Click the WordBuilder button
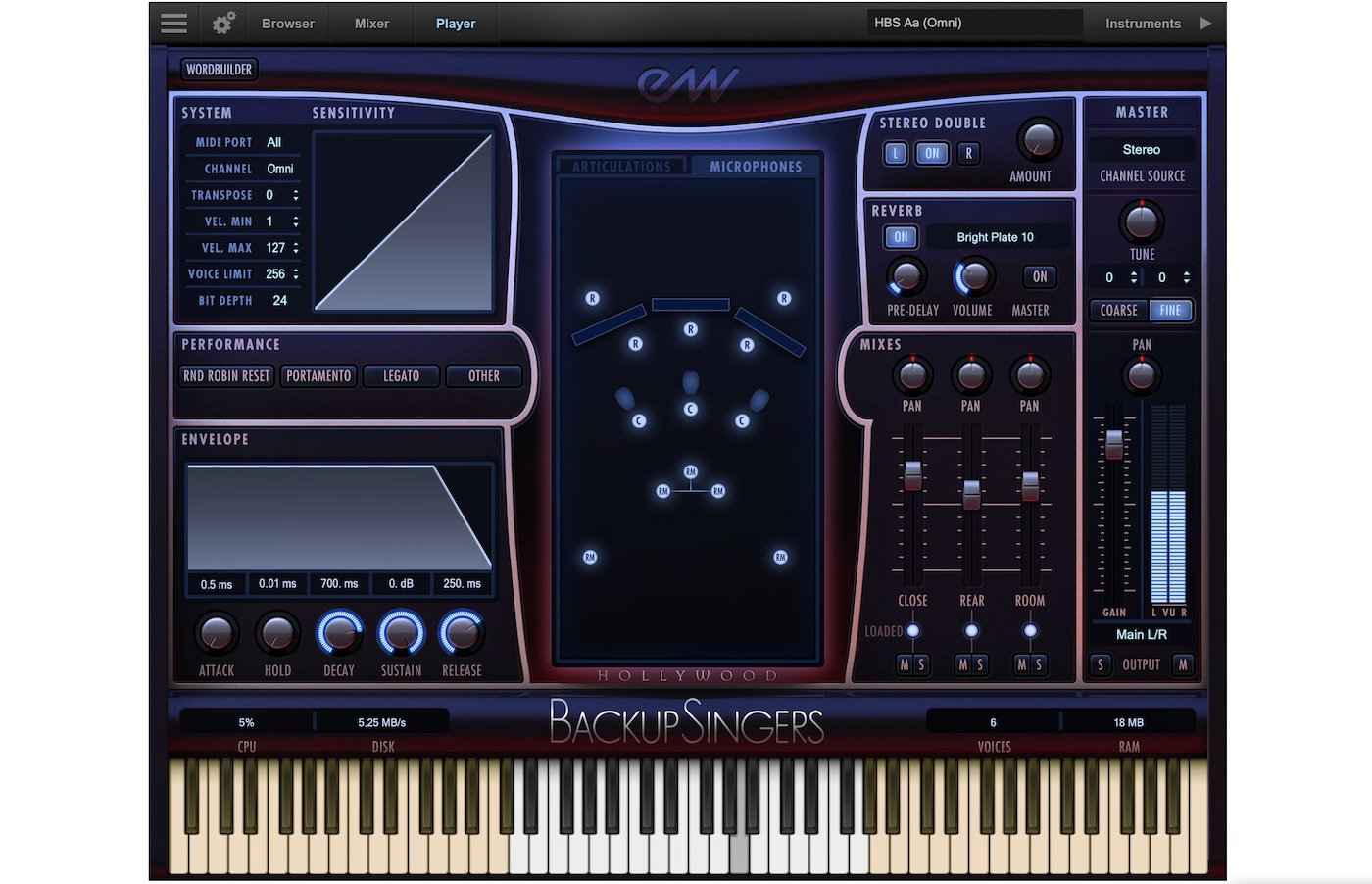 (x=220, y=70)
